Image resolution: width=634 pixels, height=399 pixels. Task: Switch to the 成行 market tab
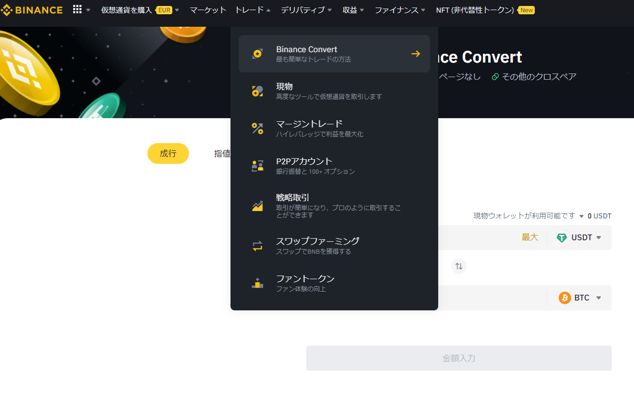[x=168, y=154]
